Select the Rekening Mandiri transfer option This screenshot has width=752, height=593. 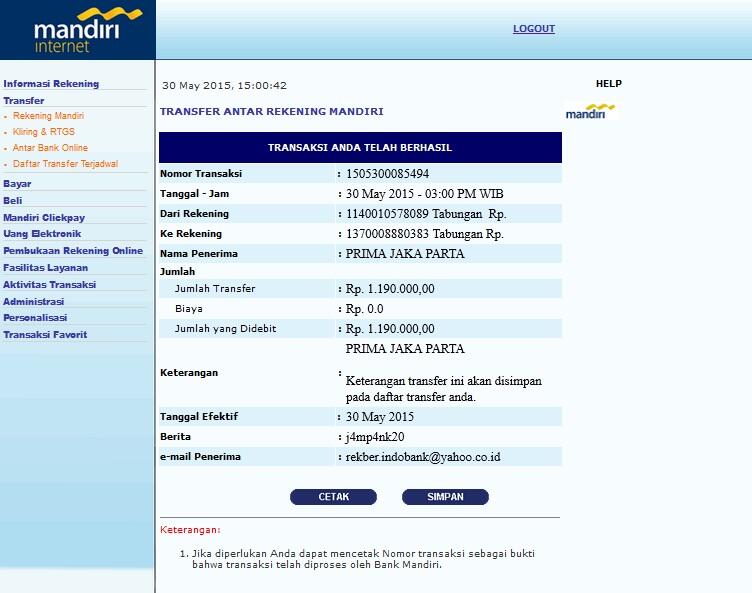pos(48,116)
